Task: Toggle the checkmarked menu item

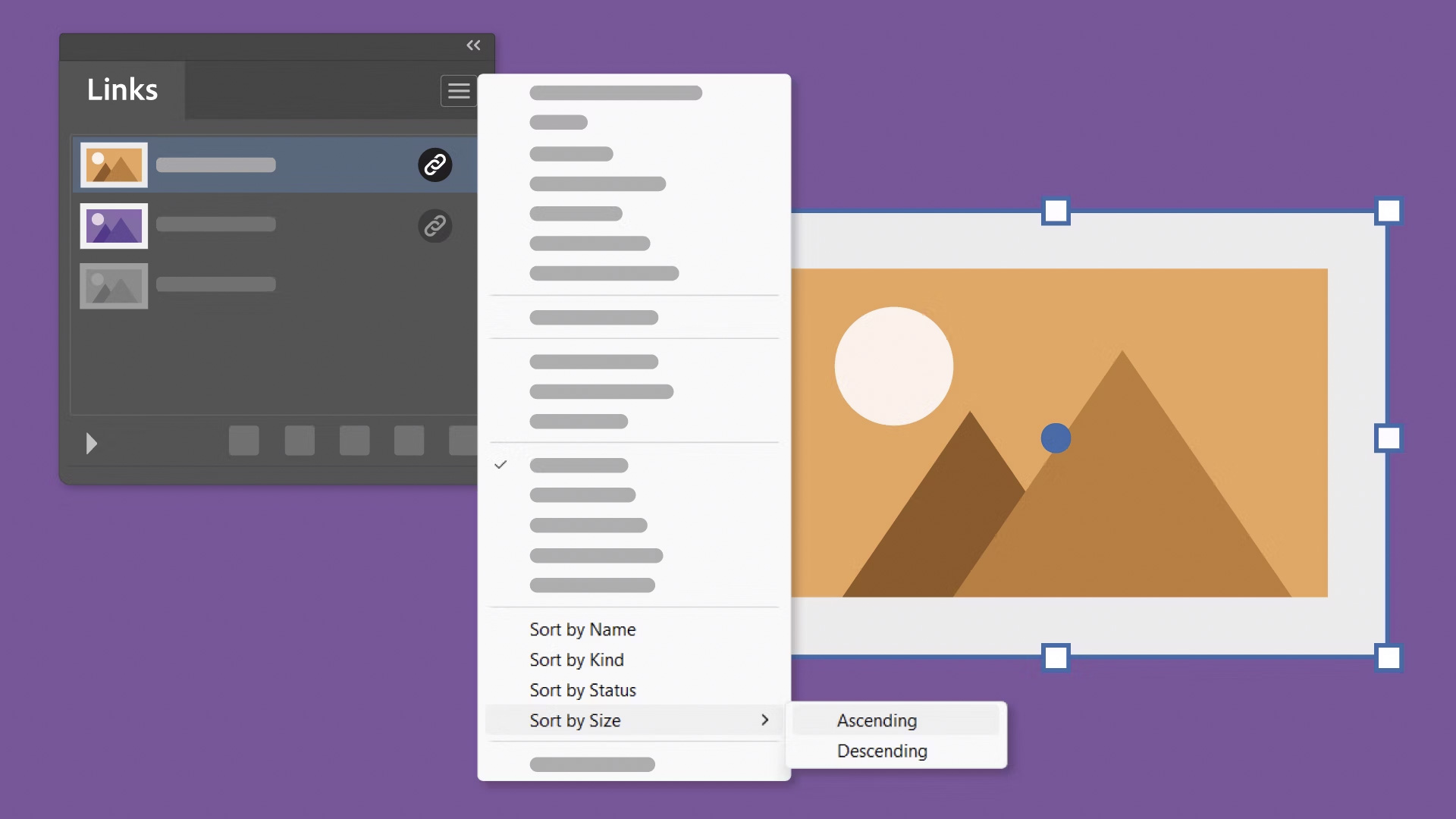Action: 578,465
